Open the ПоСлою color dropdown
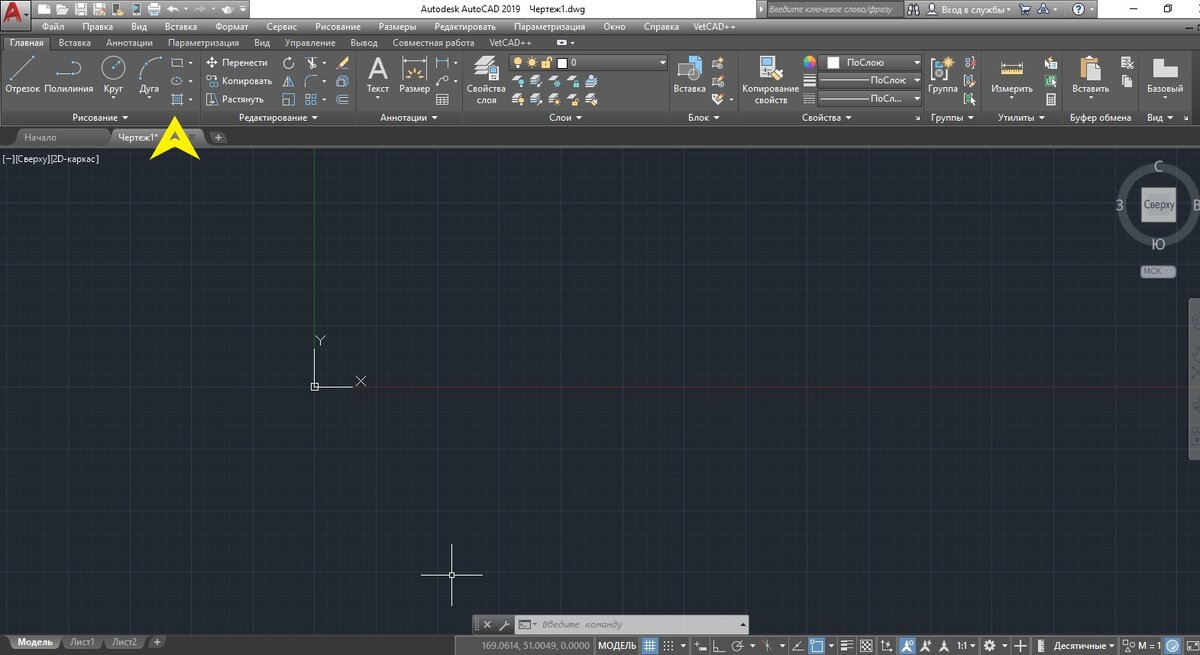Image resolution: width=1200 pixels, height=655 pixels. click(871, 62)
